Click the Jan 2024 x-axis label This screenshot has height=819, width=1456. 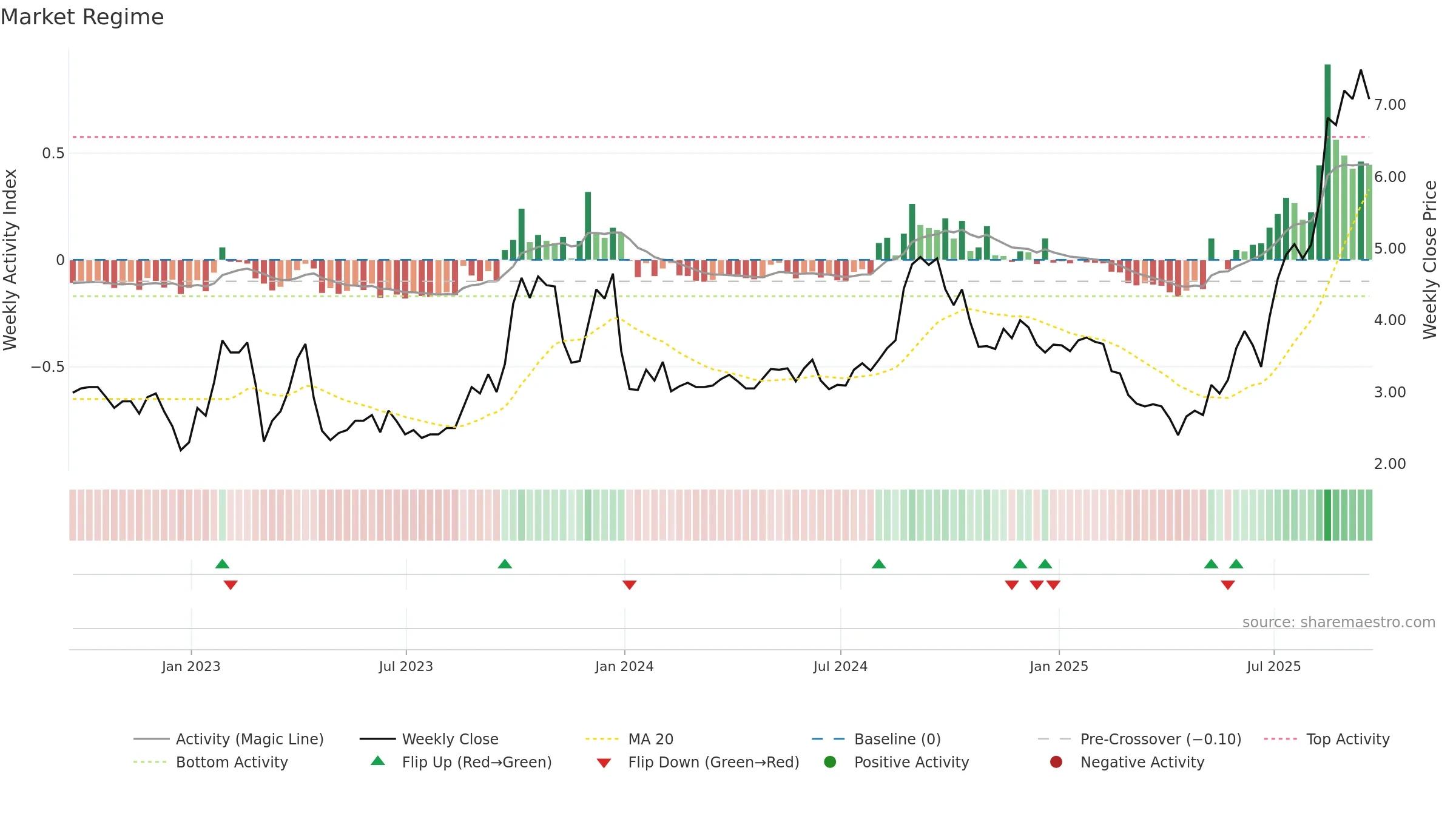pos(624,666)
